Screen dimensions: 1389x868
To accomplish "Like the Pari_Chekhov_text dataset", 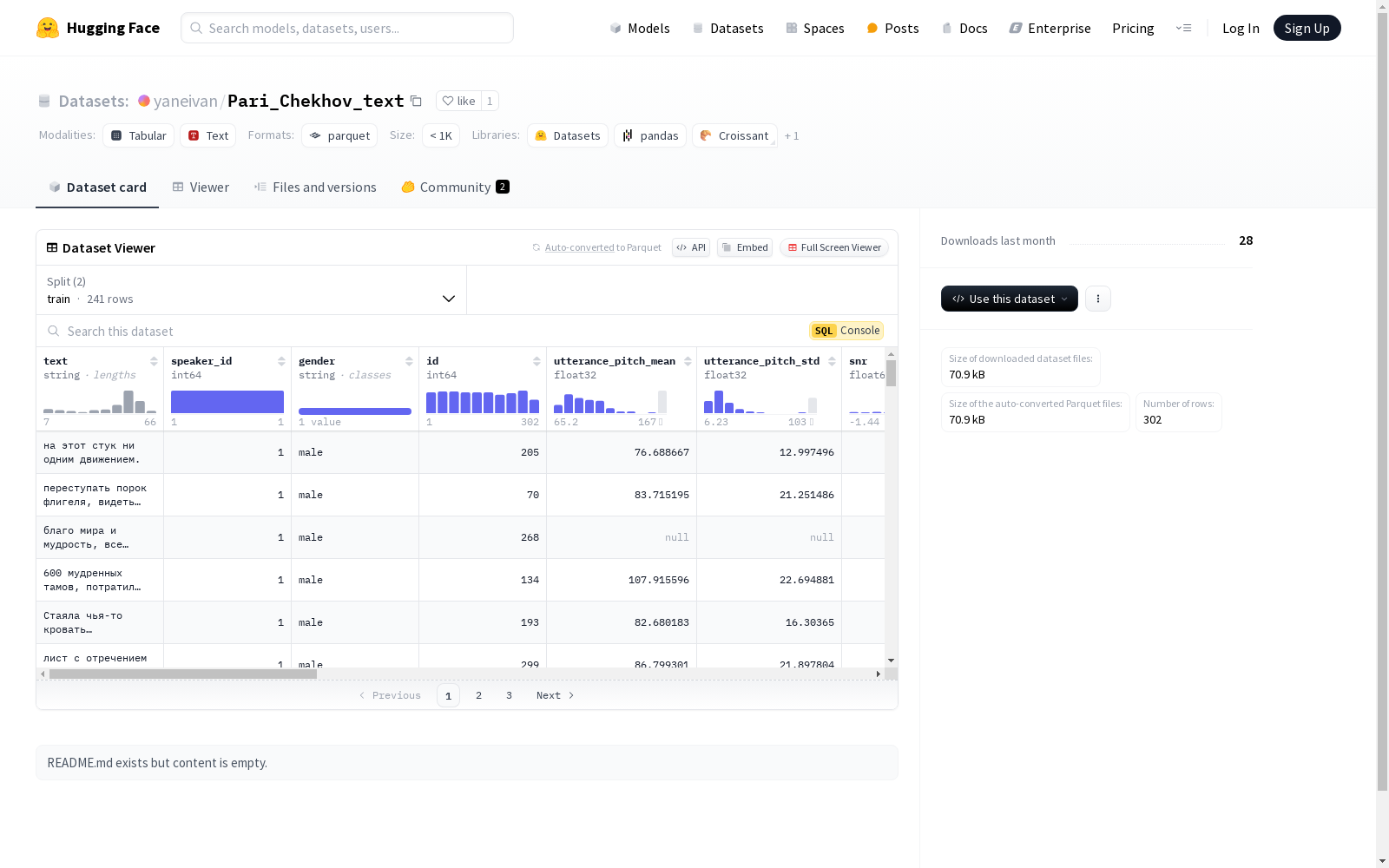I will pos(458,101).
